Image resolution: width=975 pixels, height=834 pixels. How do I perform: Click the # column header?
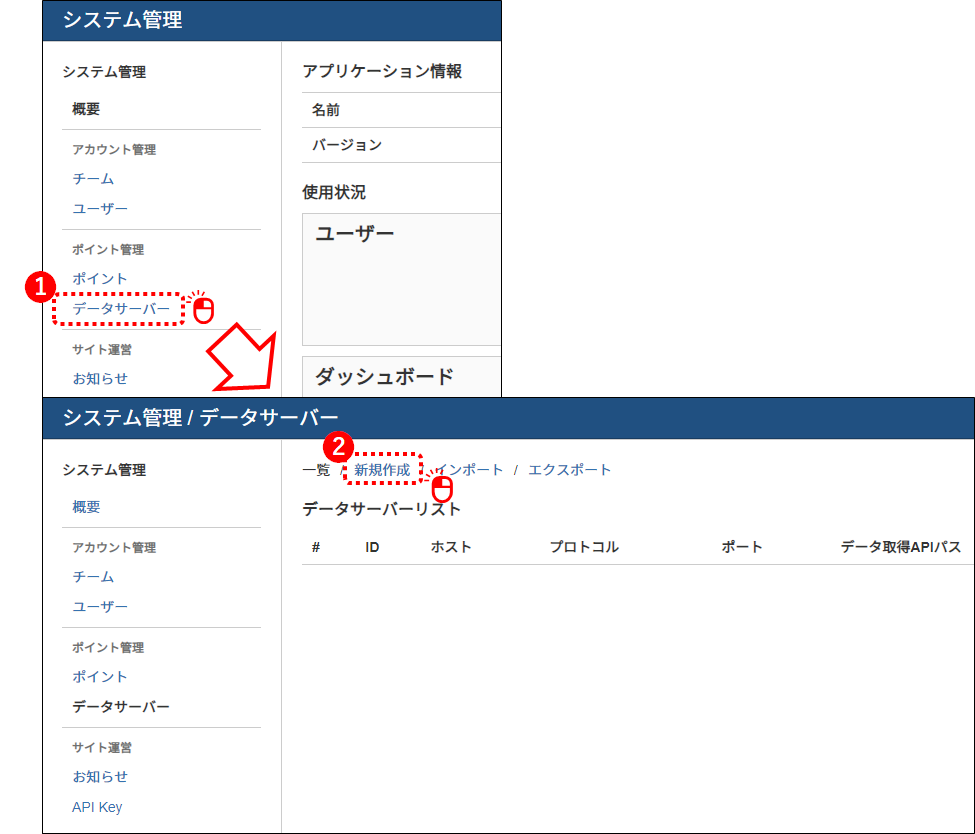coord(316,547)
